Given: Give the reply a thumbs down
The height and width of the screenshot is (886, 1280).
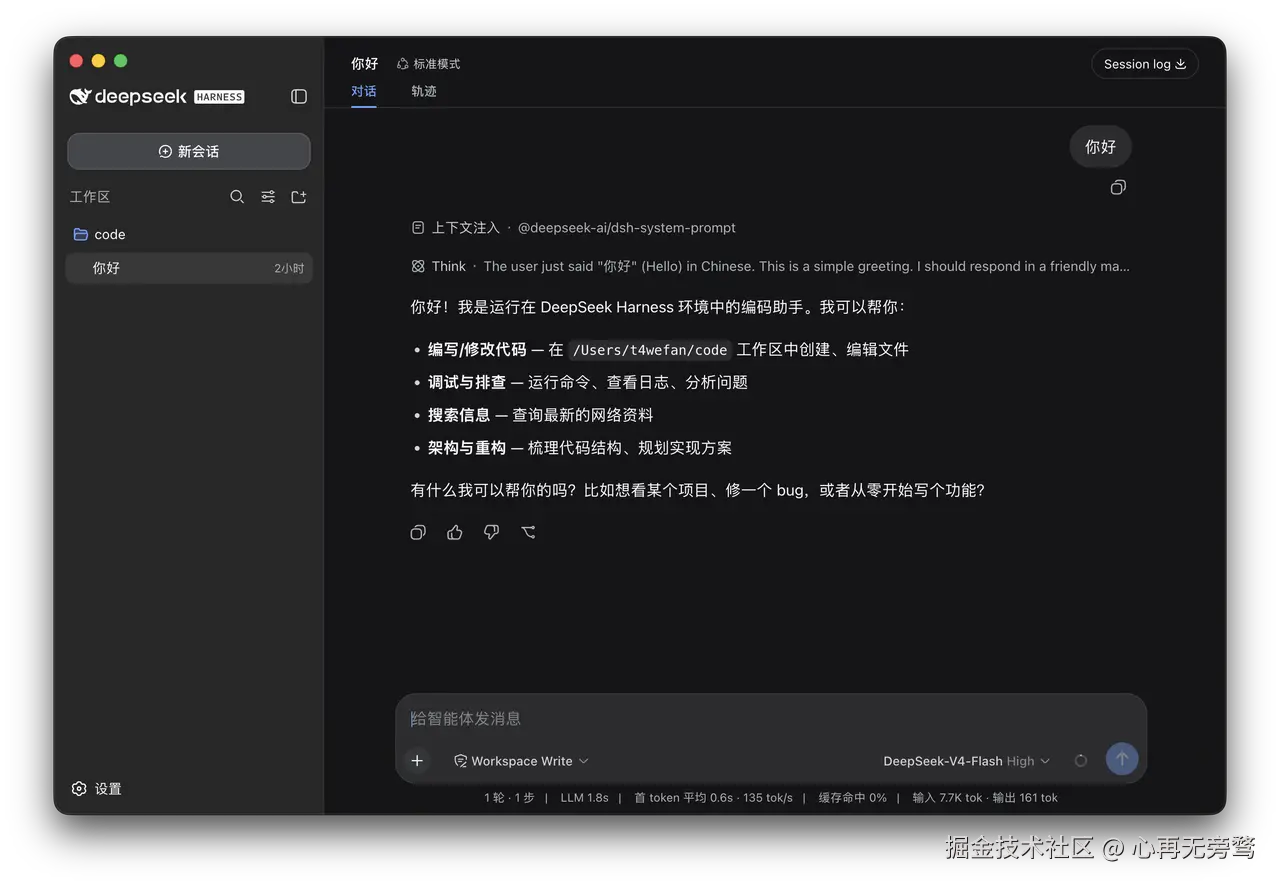Looking at the screenshot, I should tap(491, 532).
